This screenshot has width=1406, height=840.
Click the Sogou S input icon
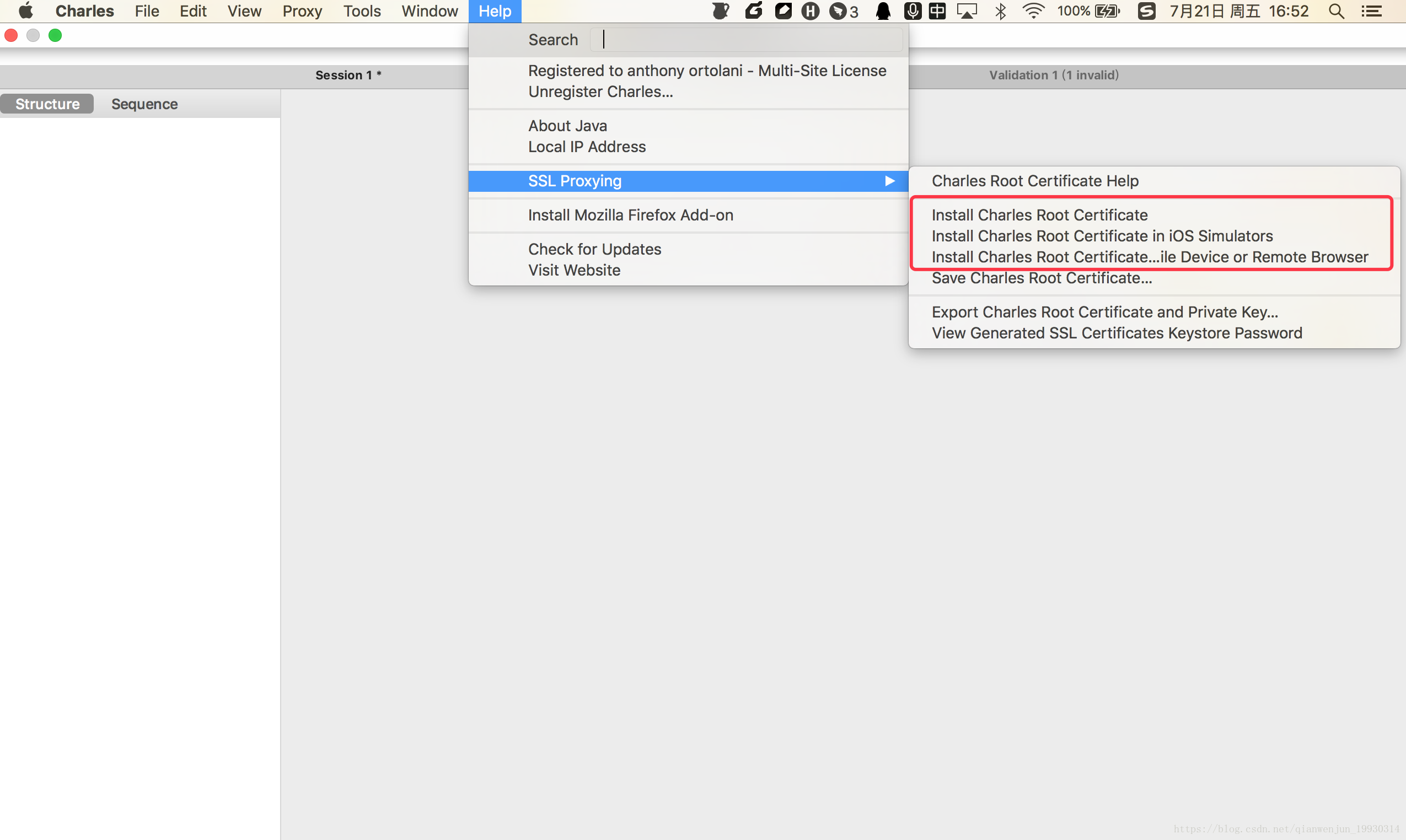pos(1147,11)
